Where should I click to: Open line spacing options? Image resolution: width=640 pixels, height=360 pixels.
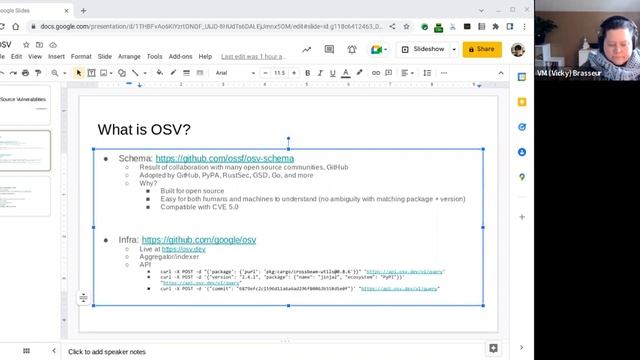(x=427, y=73)
